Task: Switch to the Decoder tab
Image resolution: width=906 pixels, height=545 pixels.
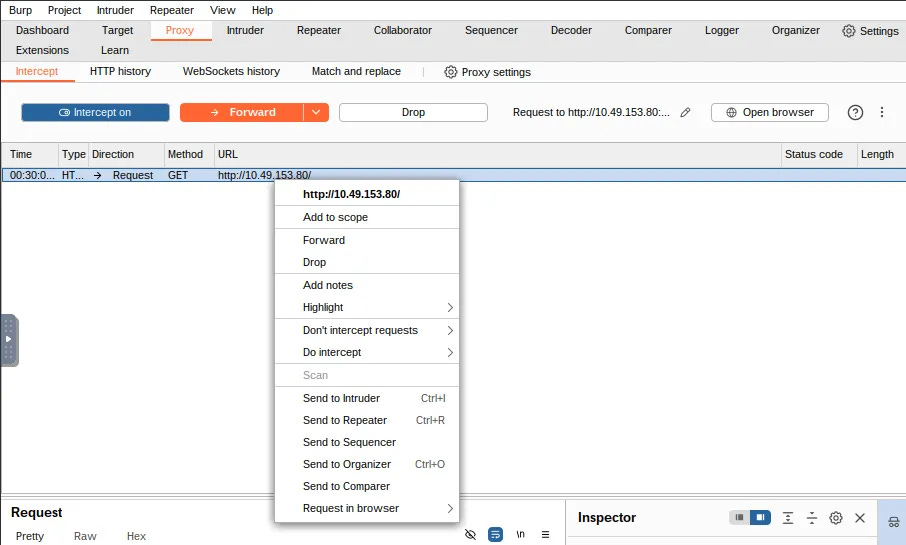Action: pos(571,30)
